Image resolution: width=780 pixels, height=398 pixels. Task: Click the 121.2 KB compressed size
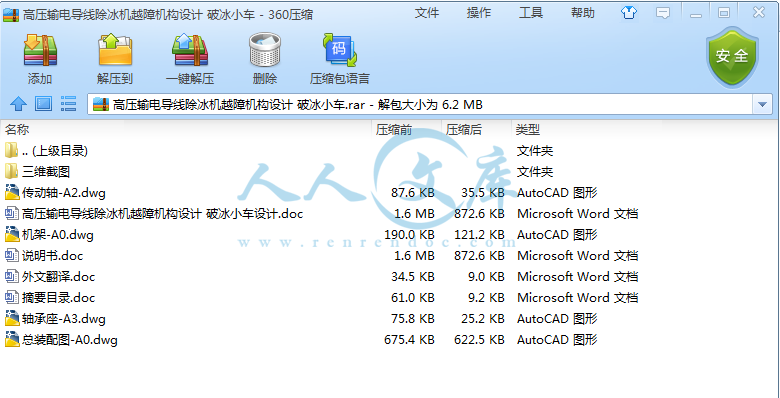(480, 235)
